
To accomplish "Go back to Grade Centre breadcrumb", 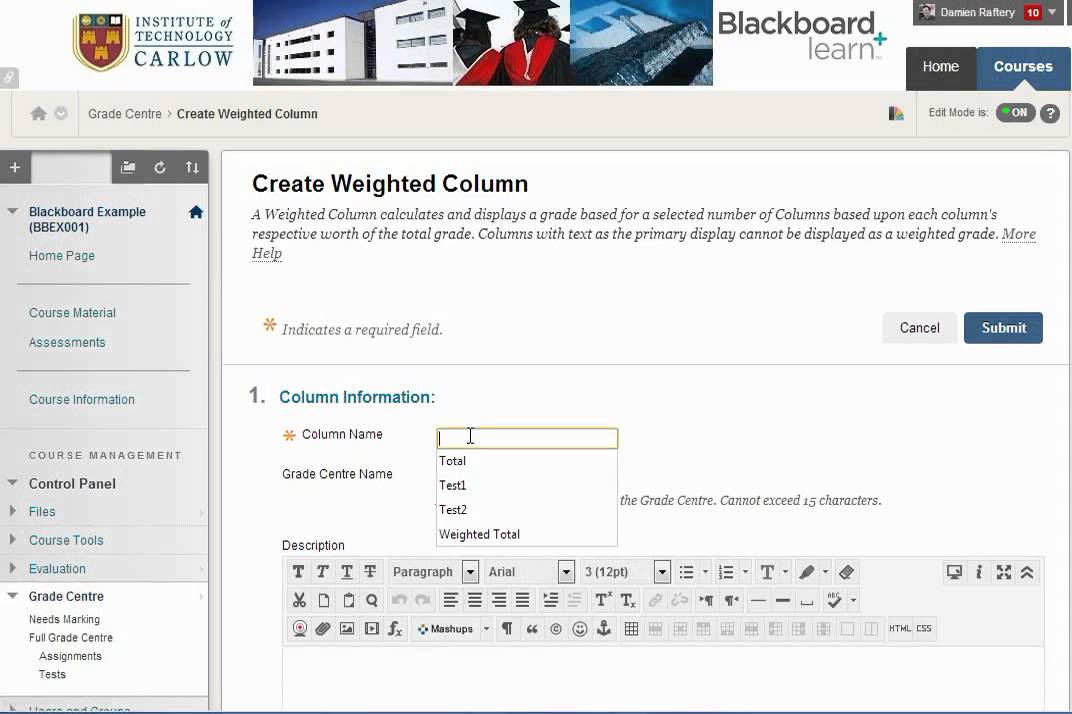I will point(124,114).
